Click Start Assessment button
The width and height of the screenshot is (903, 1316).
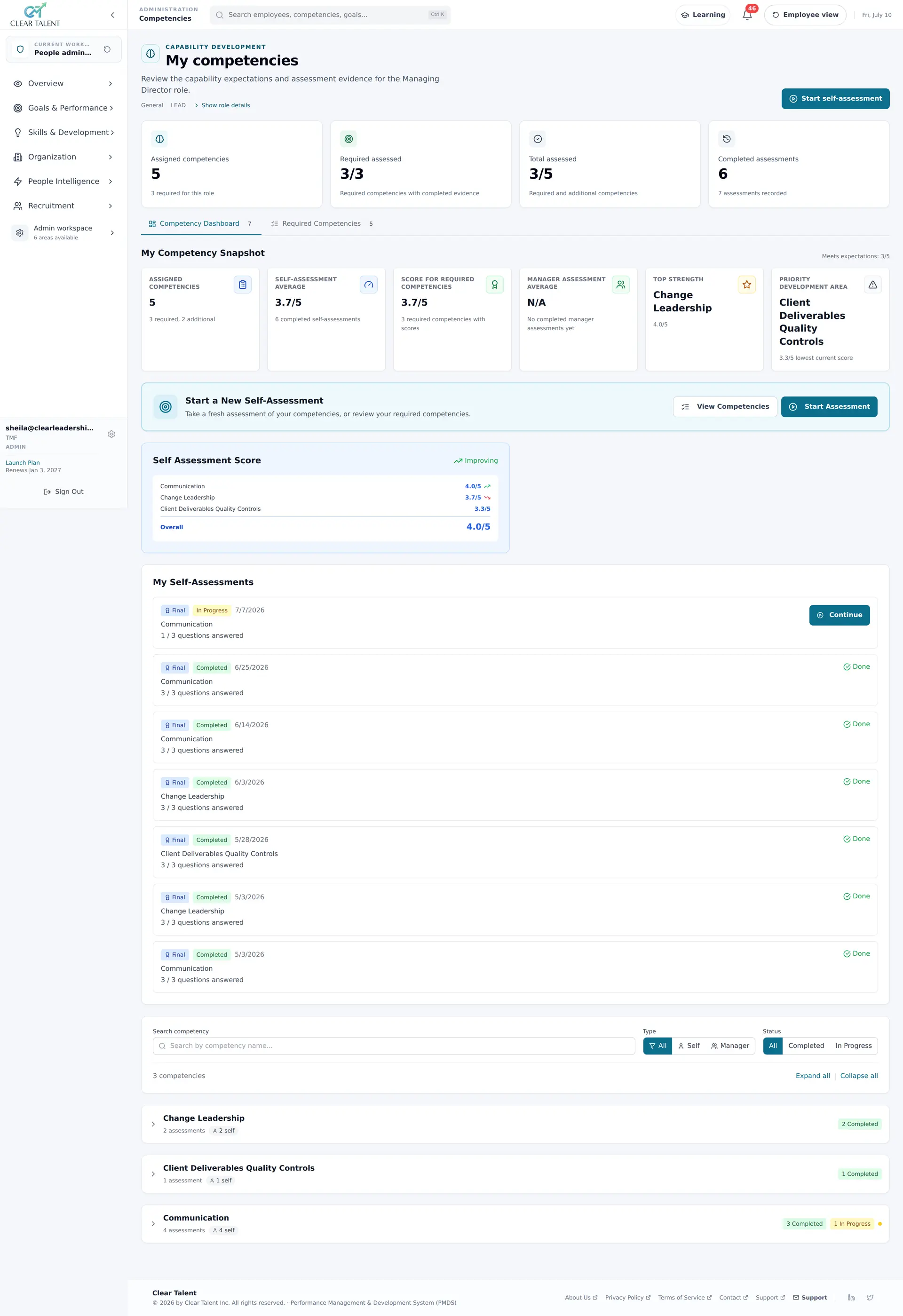point(829,406)
